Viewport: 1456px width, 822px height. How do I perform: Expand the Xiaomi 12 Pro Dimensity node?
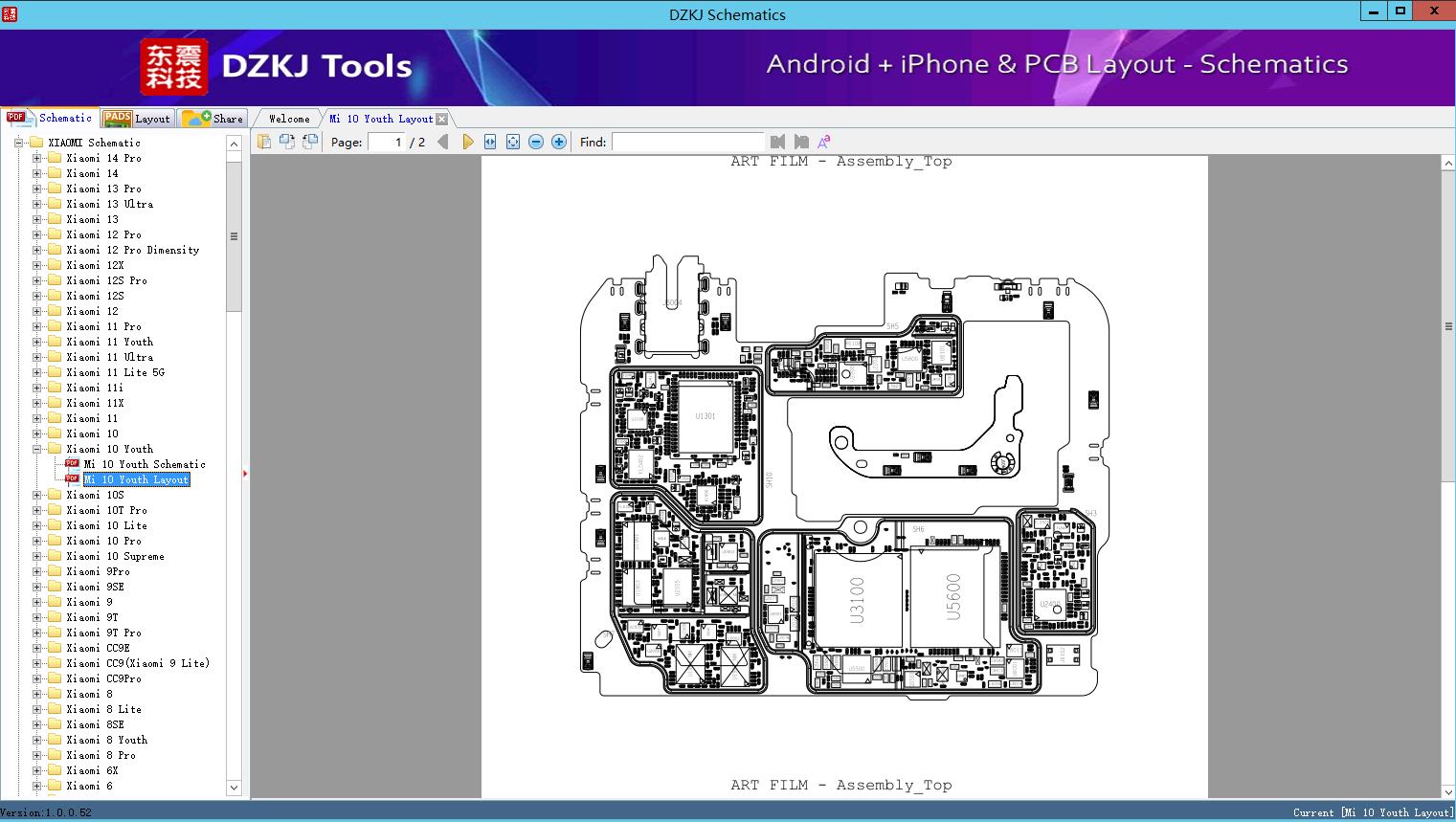(x=36, y=250)
